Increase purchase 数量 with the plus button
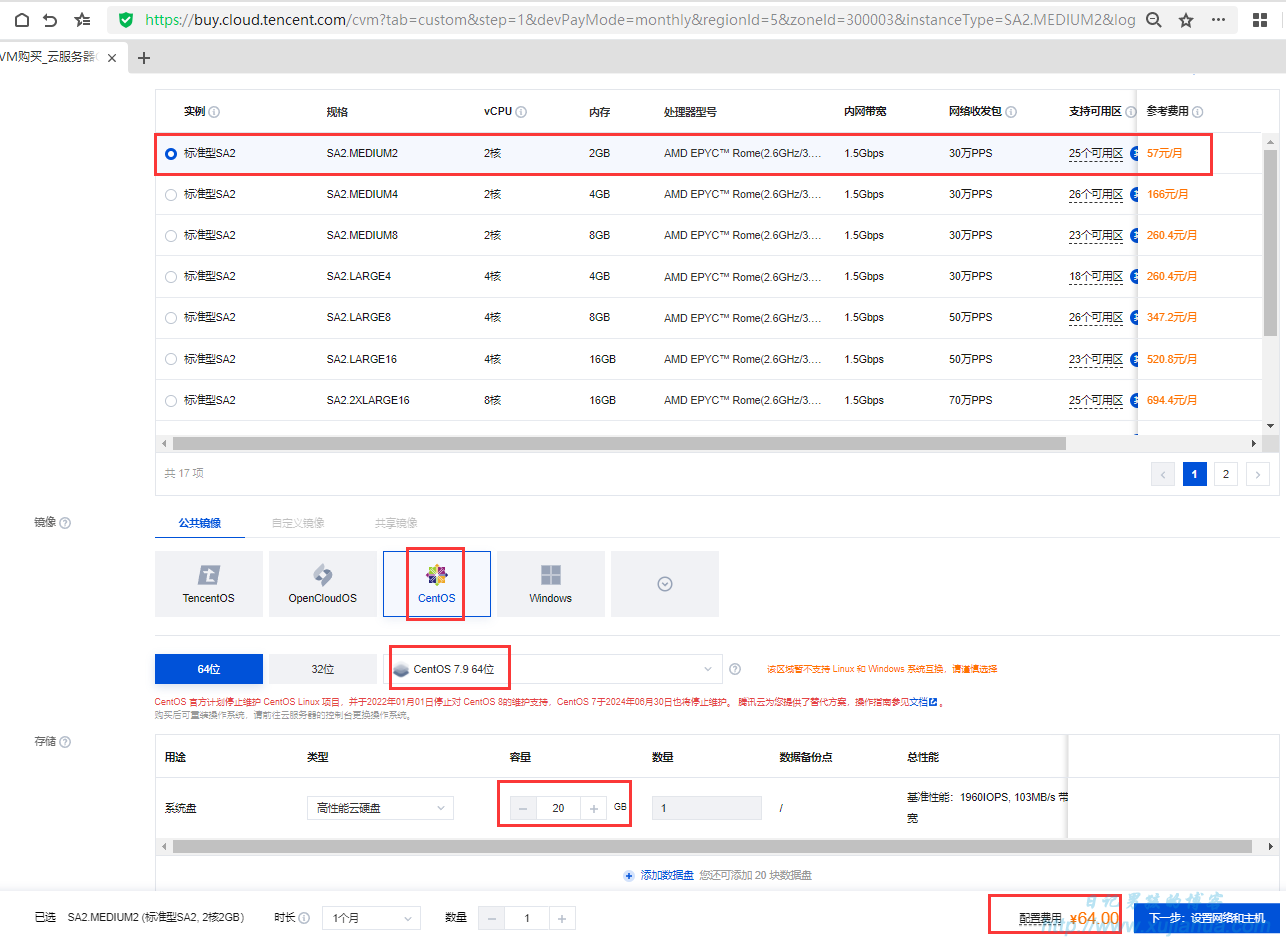Image resolution: width=1286 pixels, height=939 pixels. (562, 918)
